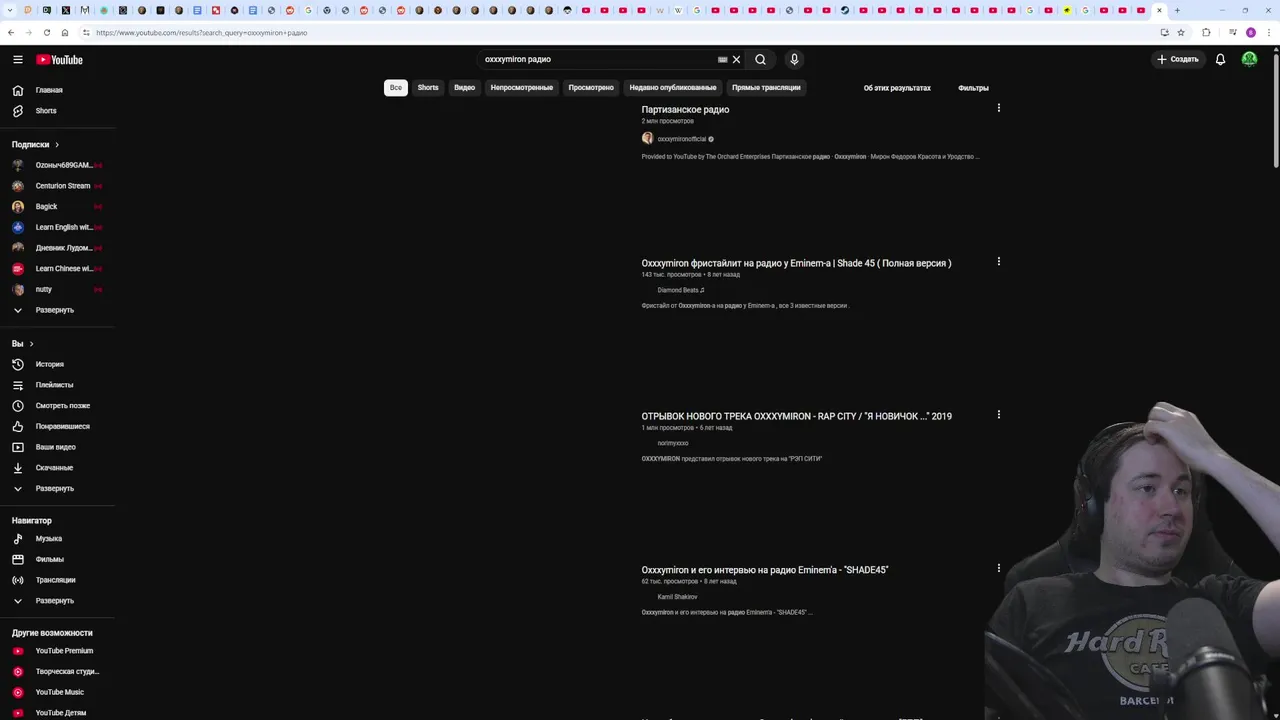Open the on-screen keyboard icon in search
The height and width of the screenshot is (720, 1280).
pos(722,59)
